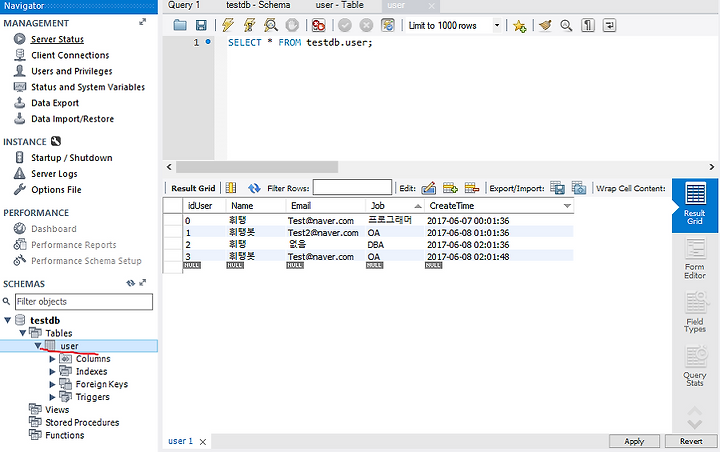This screenshot has height=452, width=720.
Task: Switch to the Form Editor view
Action: pos(695,259)
